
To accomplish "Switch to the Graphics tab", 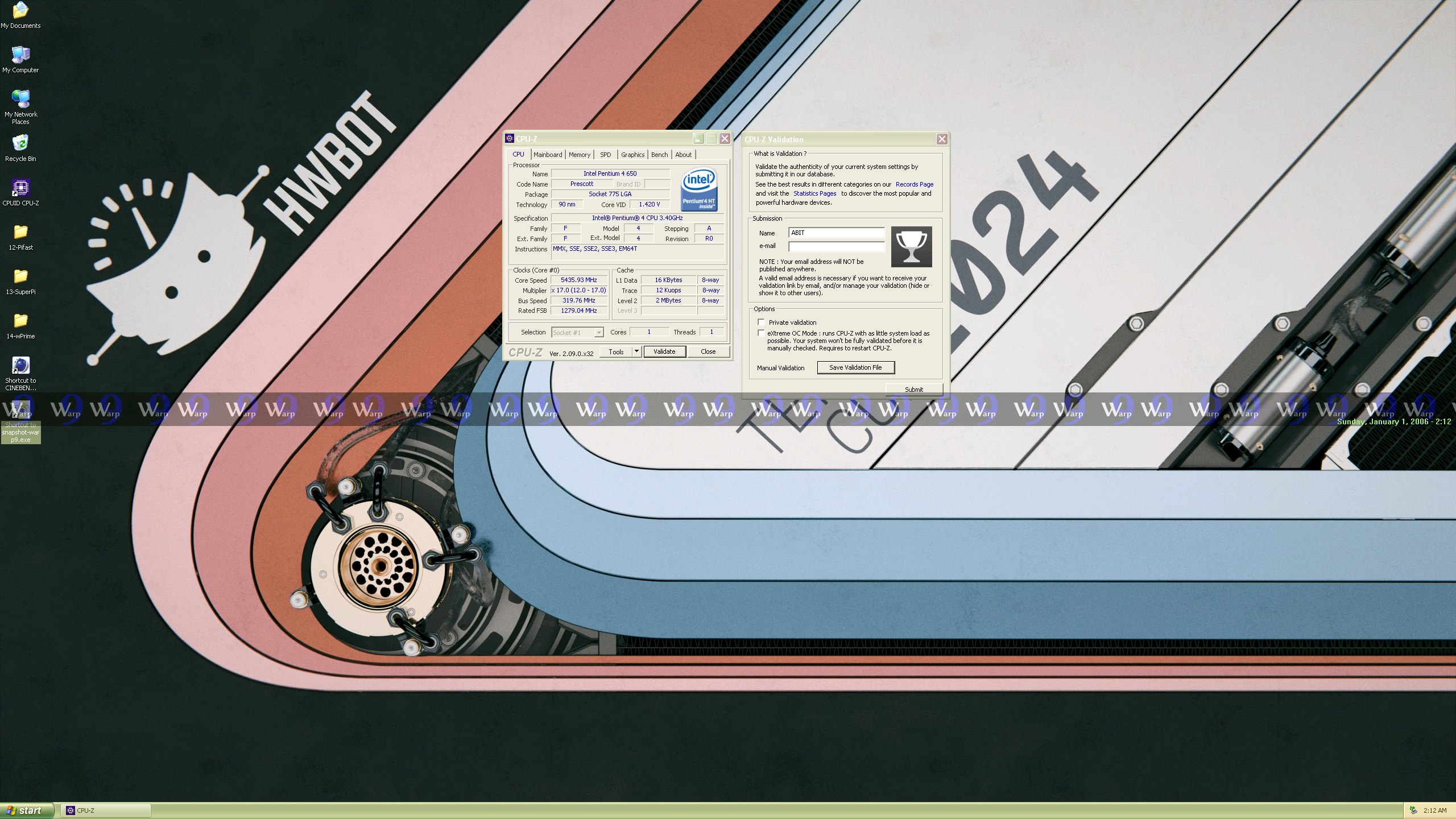I will [632, 155].
